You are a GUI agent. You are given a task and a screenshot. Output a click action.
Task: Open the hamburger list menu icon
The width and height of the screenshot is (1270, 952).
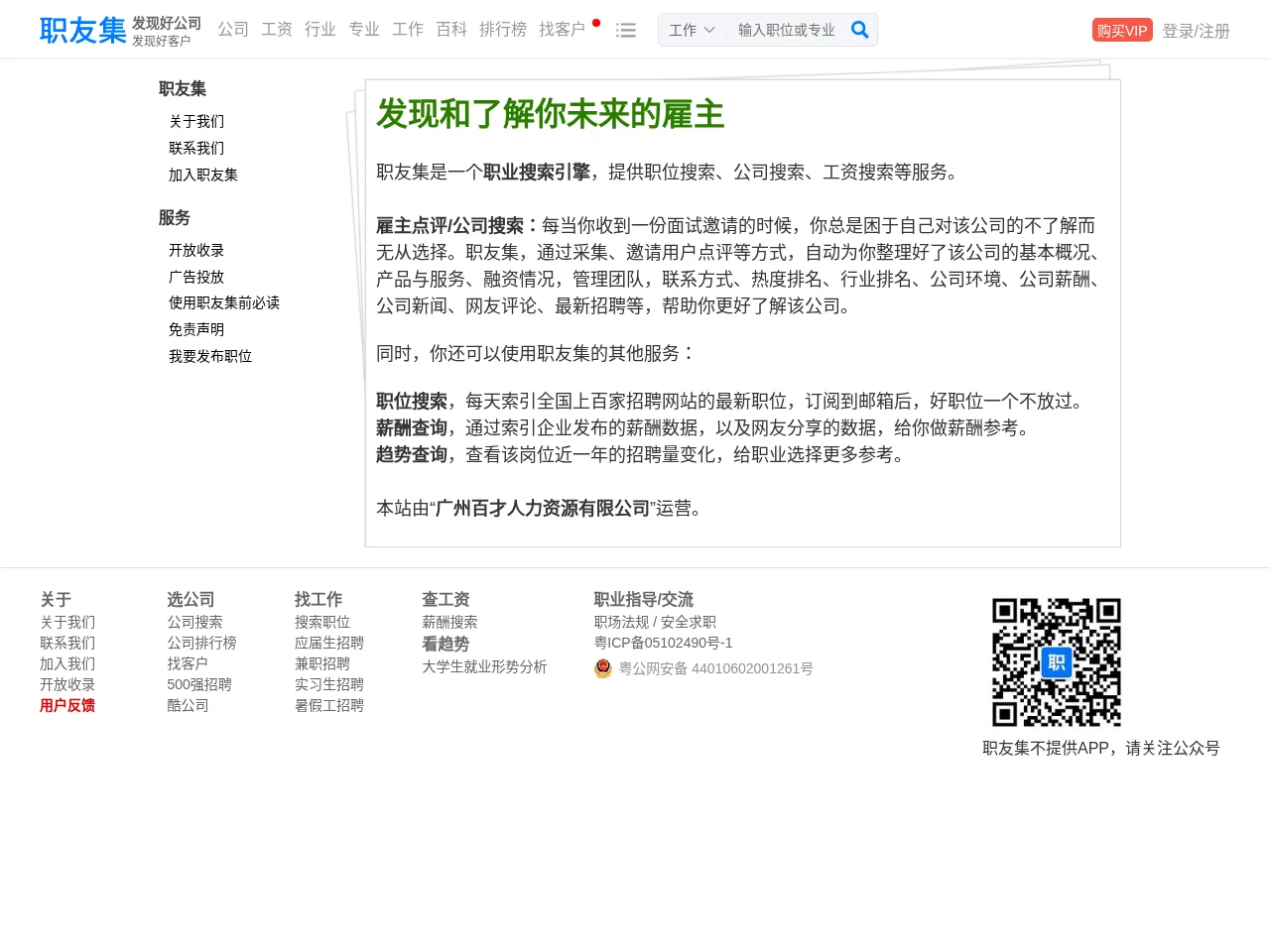[626, 31]
